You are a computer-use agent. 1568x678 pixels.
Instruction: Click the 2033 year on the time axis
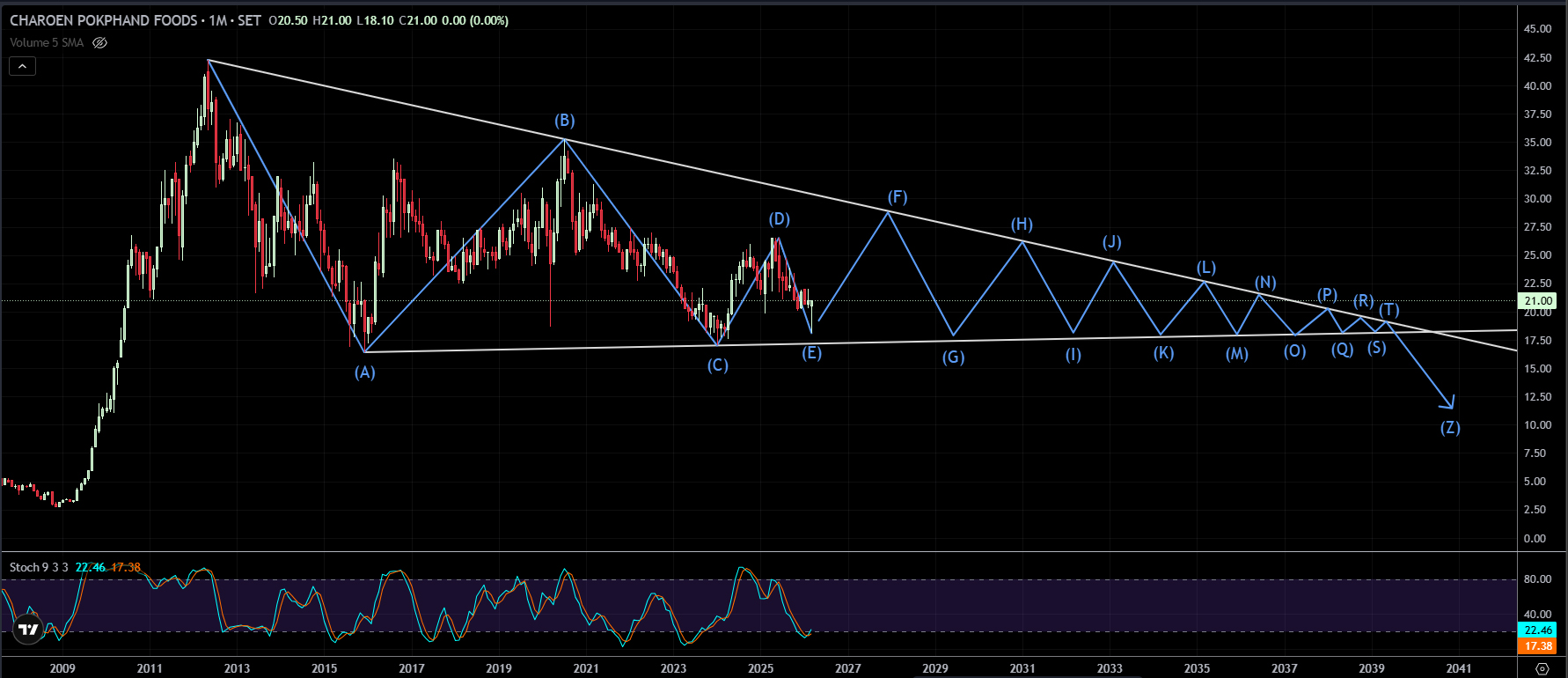[x=1110, y=668]
